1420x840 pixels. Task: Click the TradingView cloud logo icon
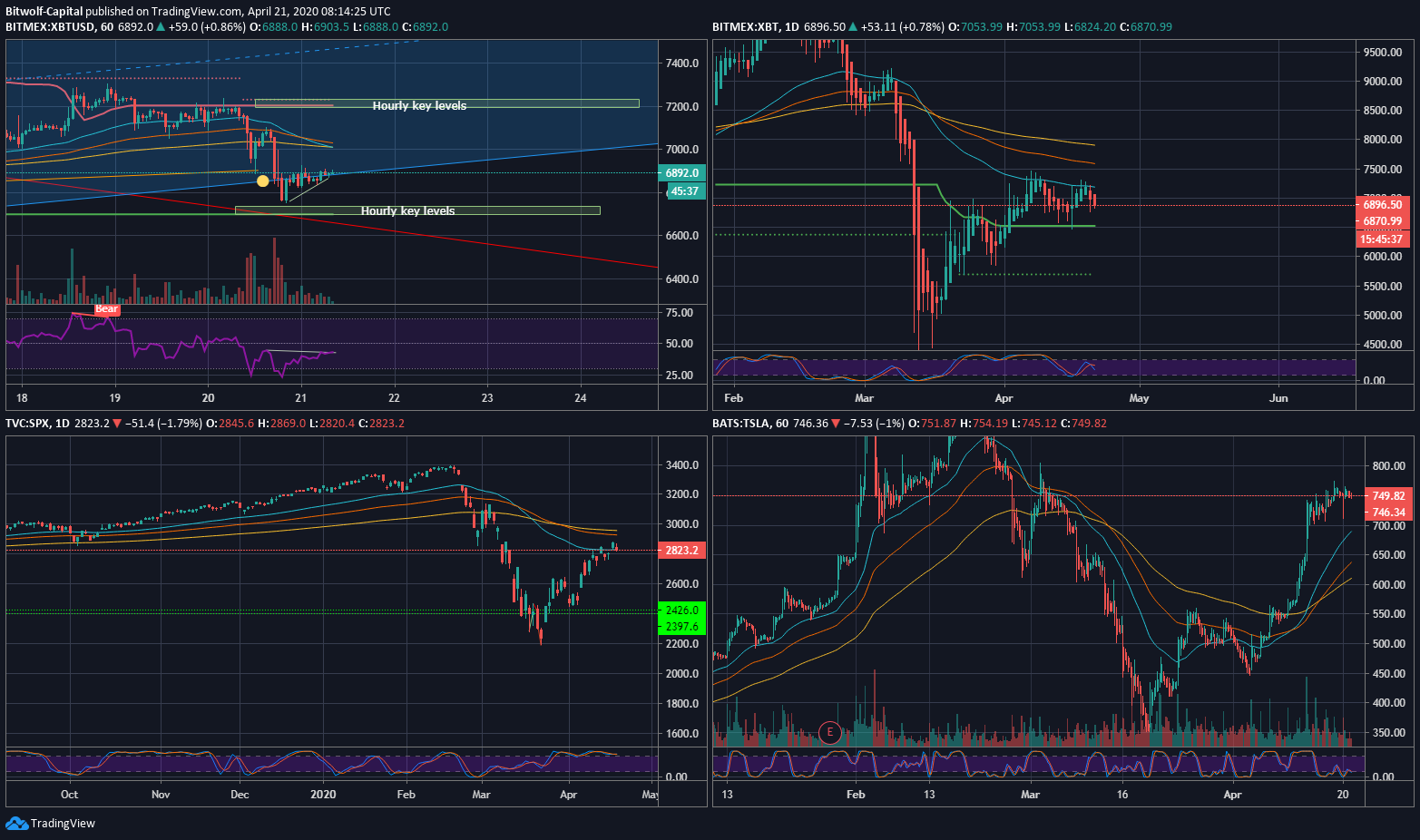(x=16, y=823)
